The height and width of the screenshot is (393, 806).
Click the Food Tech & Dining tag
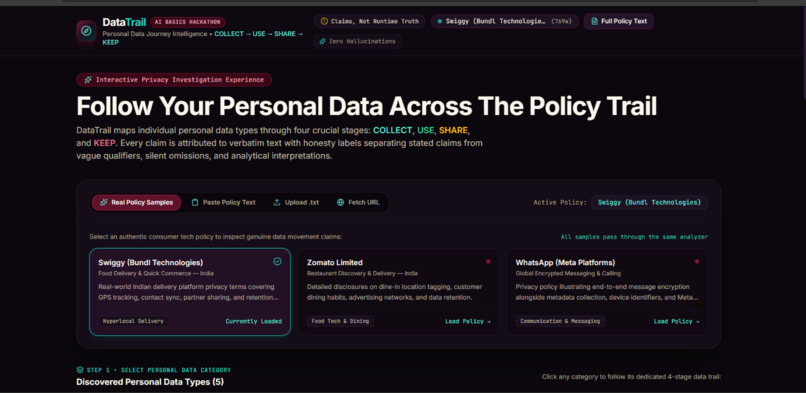click(341, 321)
